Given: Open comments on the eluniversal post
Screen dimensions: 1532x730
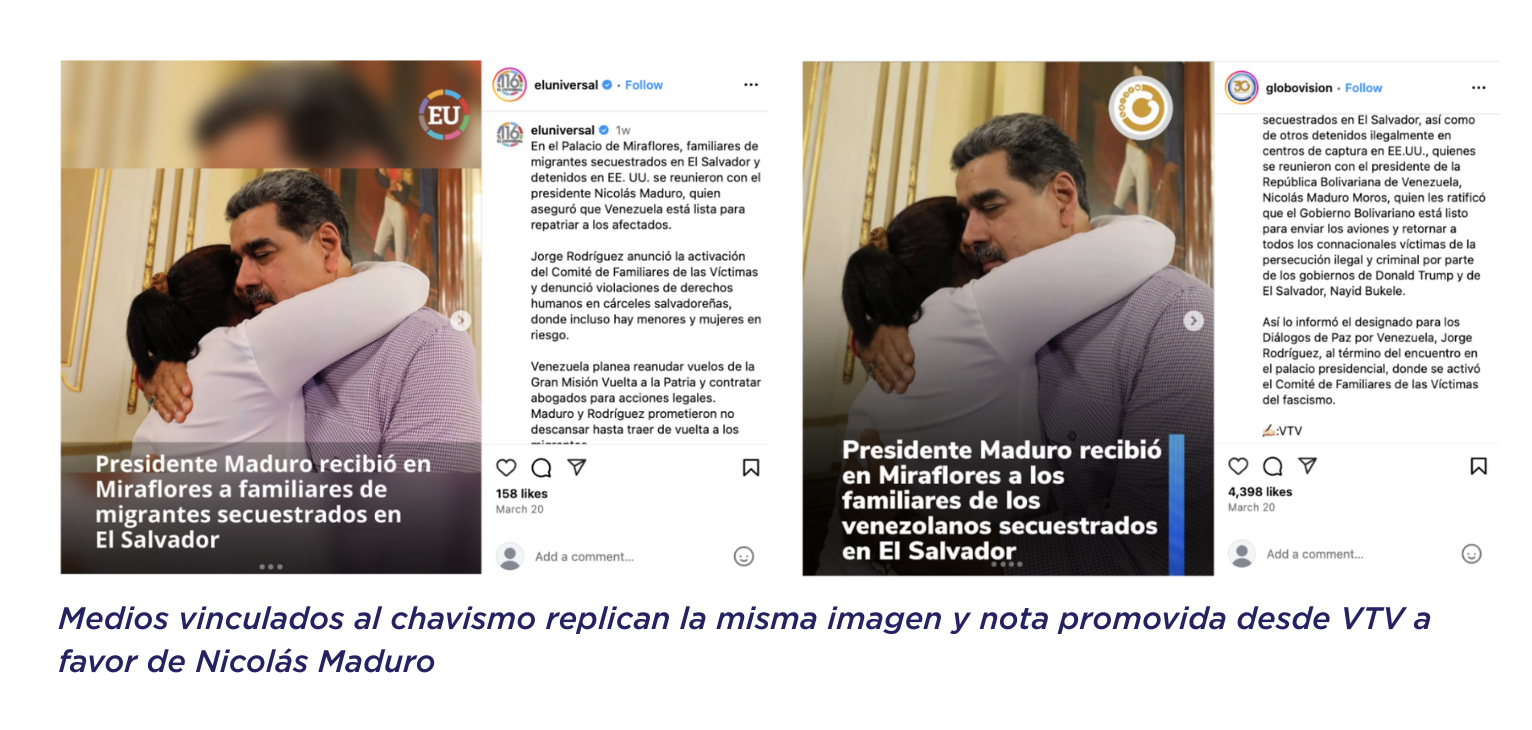Looking at the screenshot, I should (541, 467).
